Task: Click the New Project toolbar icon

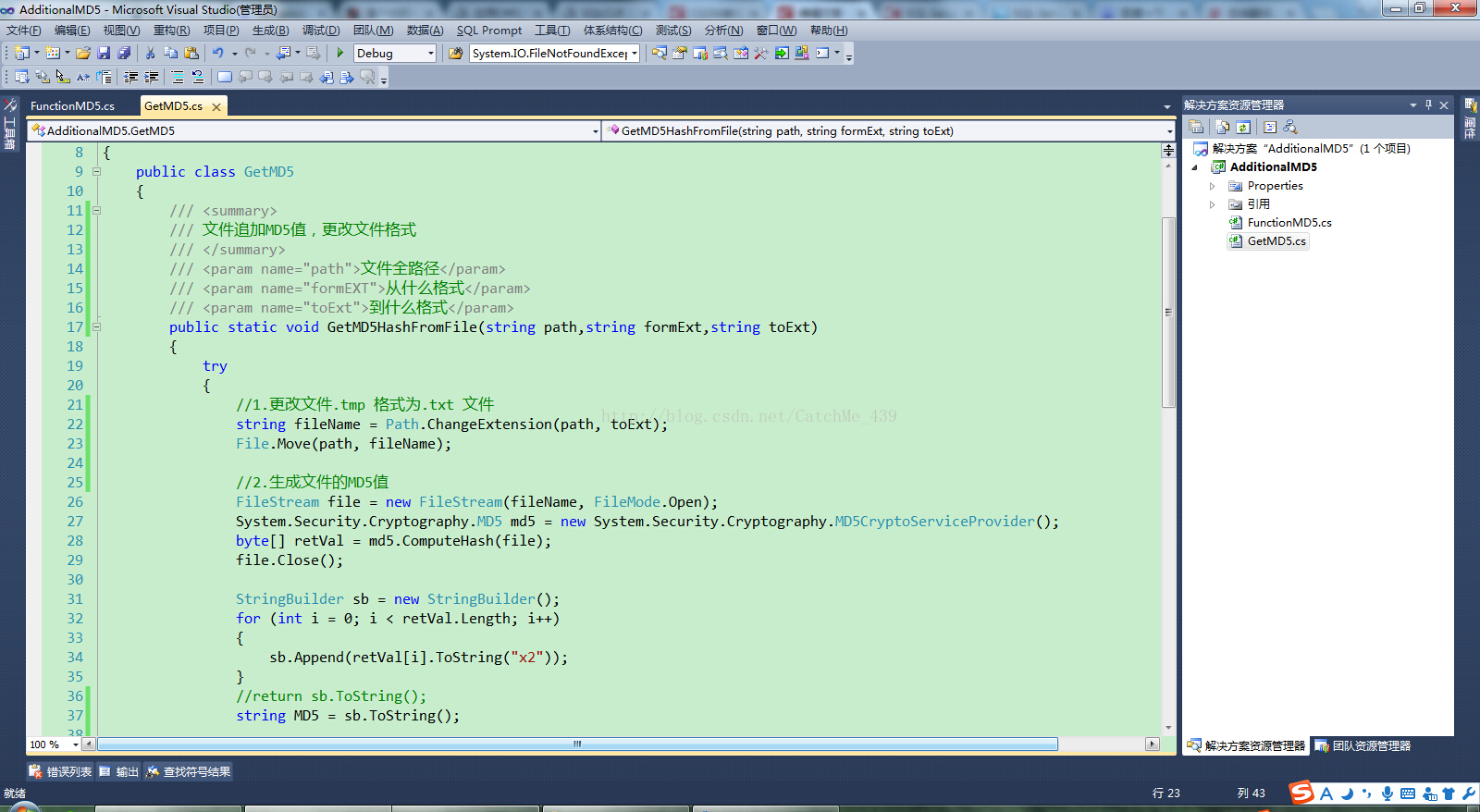Action: click(x=21, y=53)
